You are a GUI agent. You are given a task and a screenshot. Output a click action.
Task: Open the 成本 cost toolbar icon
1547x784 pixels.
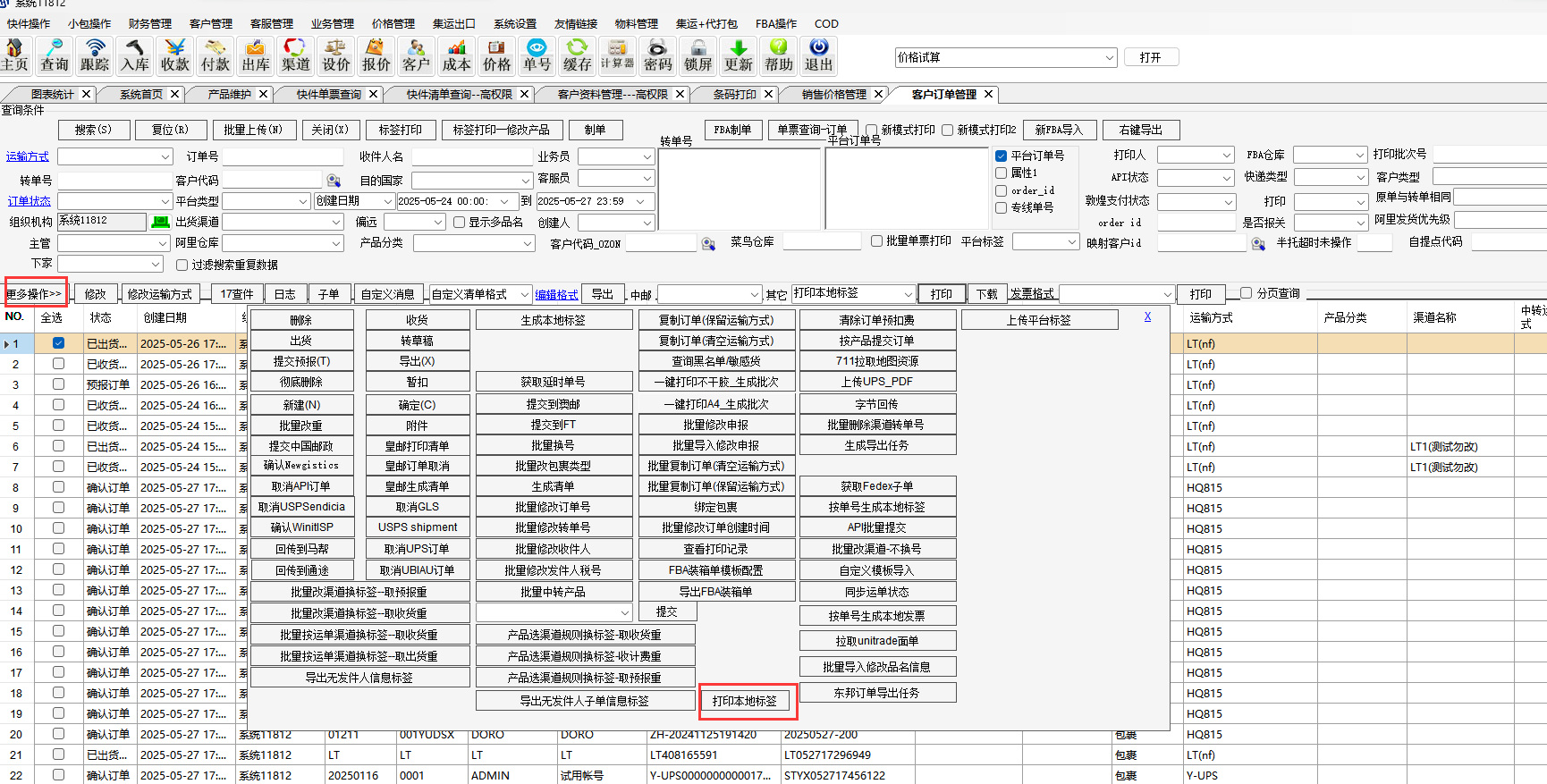pyautogui.click(x=457, y=55)
